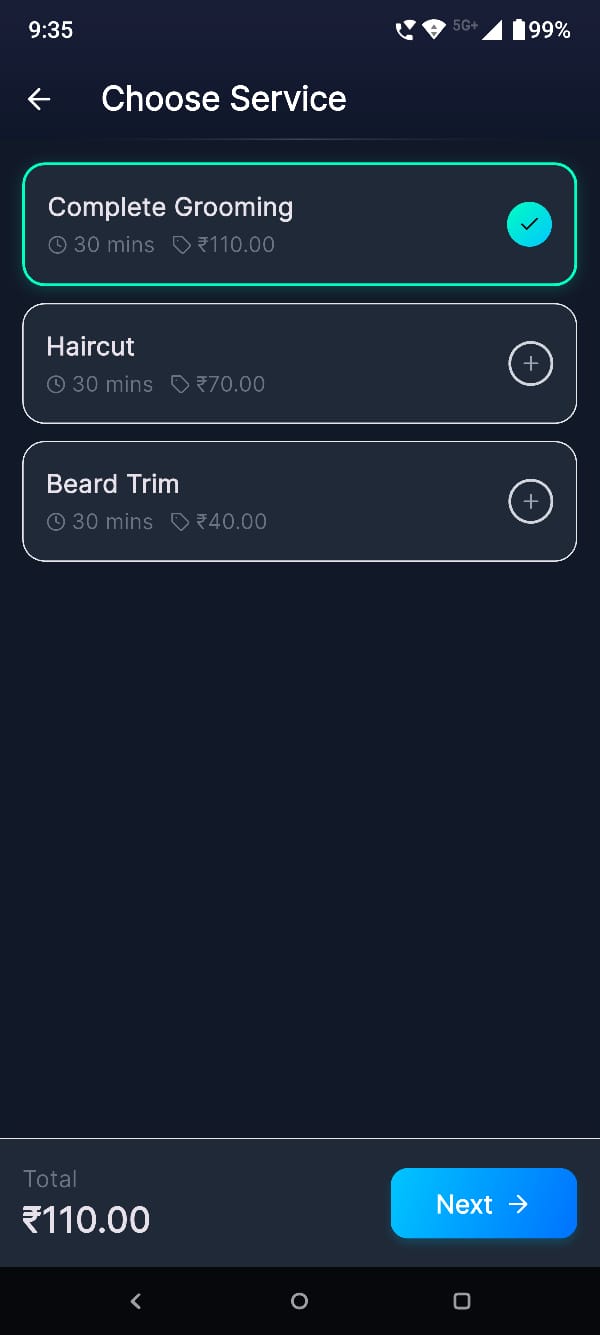
Task: Add the Beard Trim service with the plus toggle
Action: coord(530,501)
